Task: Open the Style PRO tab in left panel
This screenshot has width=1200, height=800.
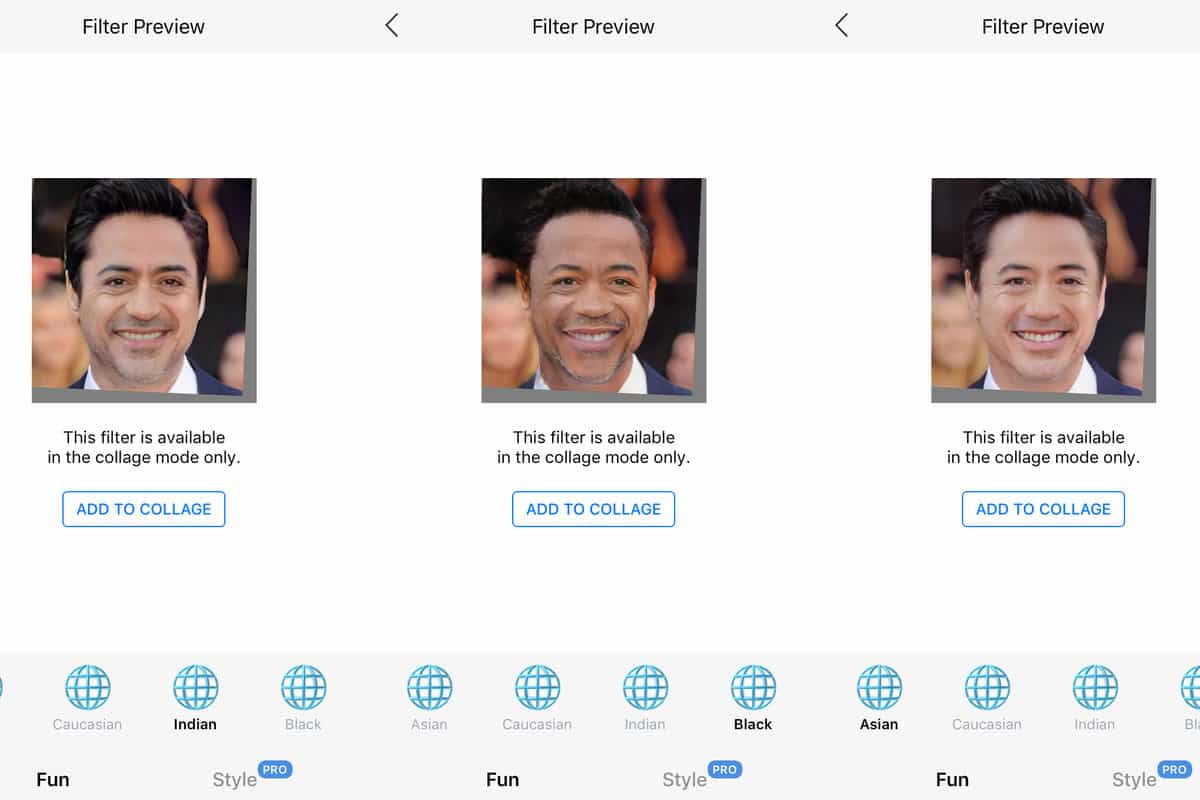Action: [251, 777]
